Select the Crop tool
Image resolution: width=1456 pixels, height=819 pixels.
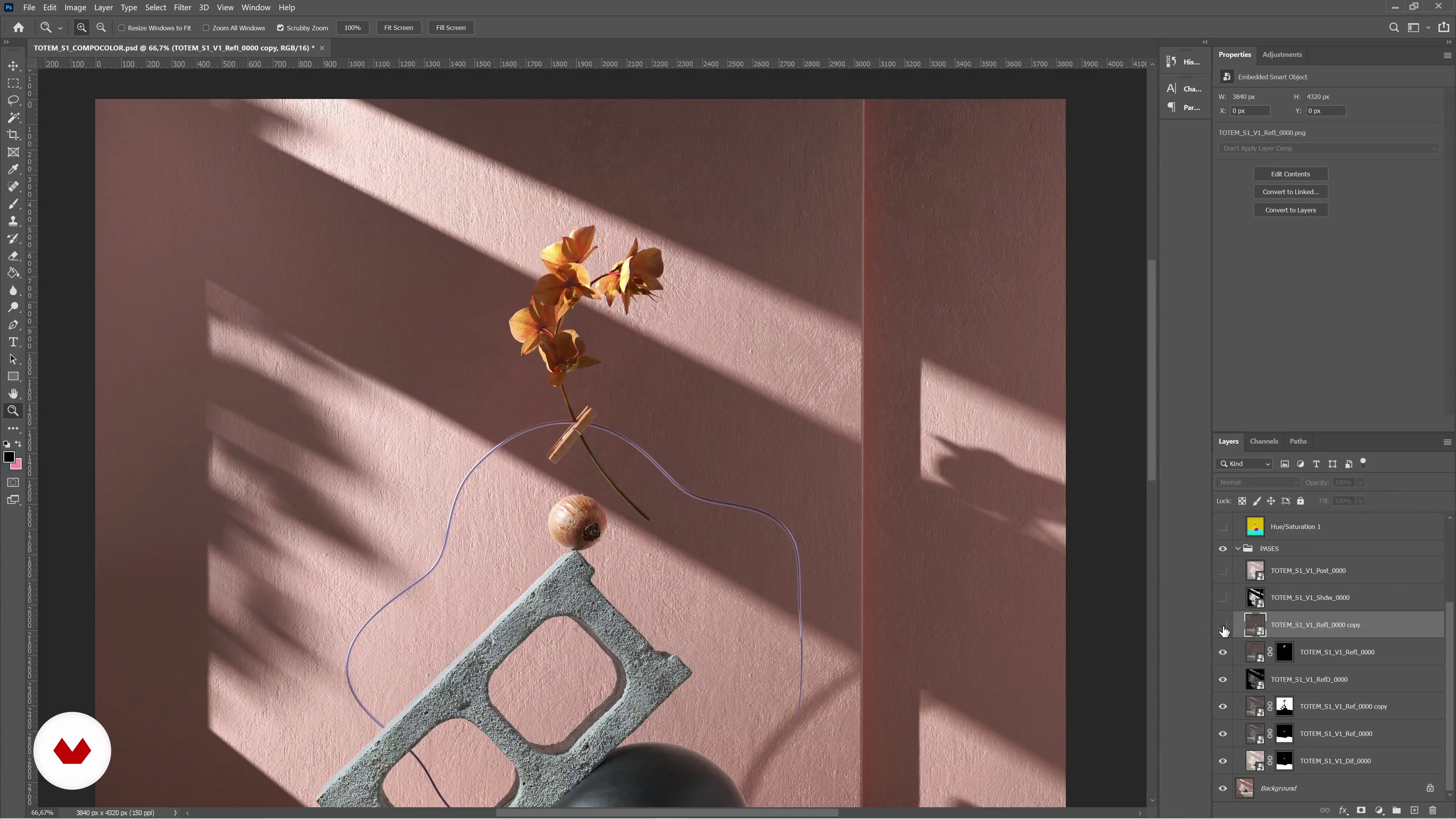[13, 135]
